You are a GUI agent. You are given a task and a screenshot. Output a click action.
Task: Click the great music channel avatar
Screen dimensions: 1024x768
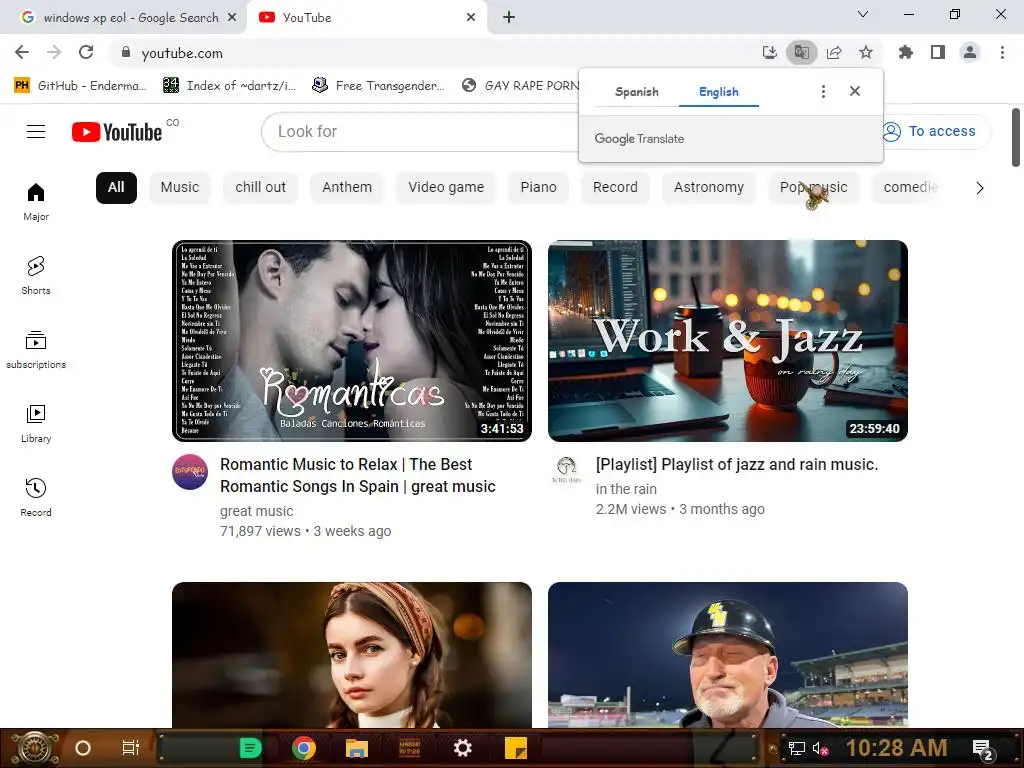coord(190,472)
